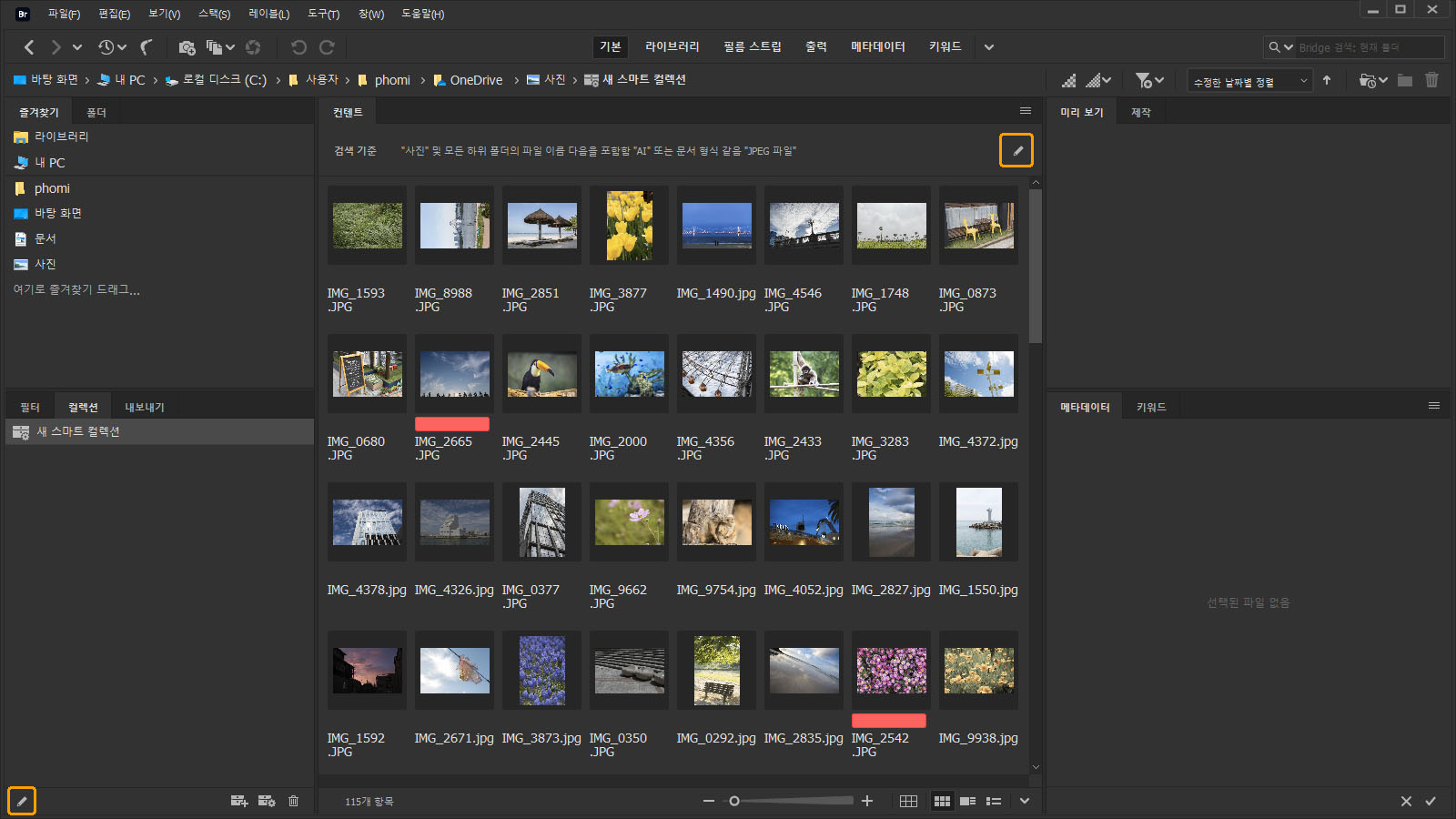Click the 새 스마트 컬렉션 icon in breadcrumb
This screenshot has width=1456, height=819.
click(x=591, y=80)
